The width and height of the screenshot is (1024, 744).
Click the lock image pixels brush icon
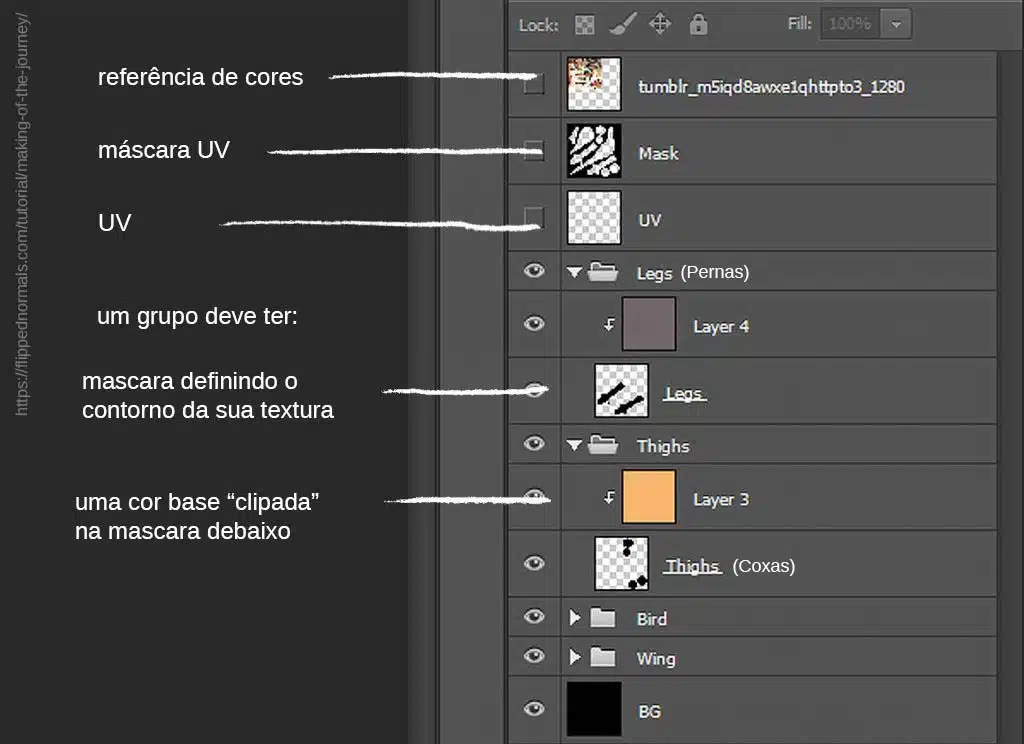click(x=622, y=24)
